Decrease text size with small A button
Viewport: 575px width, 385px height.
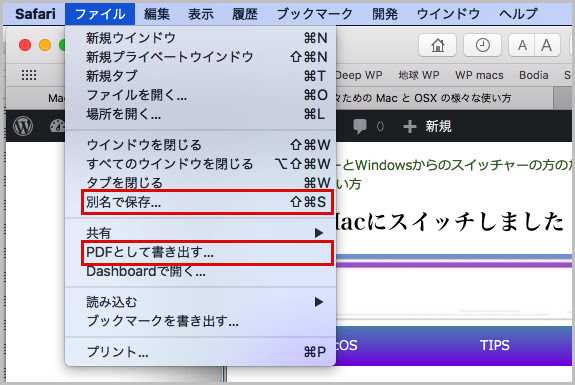pyautogui.click(x=522, y=45)
